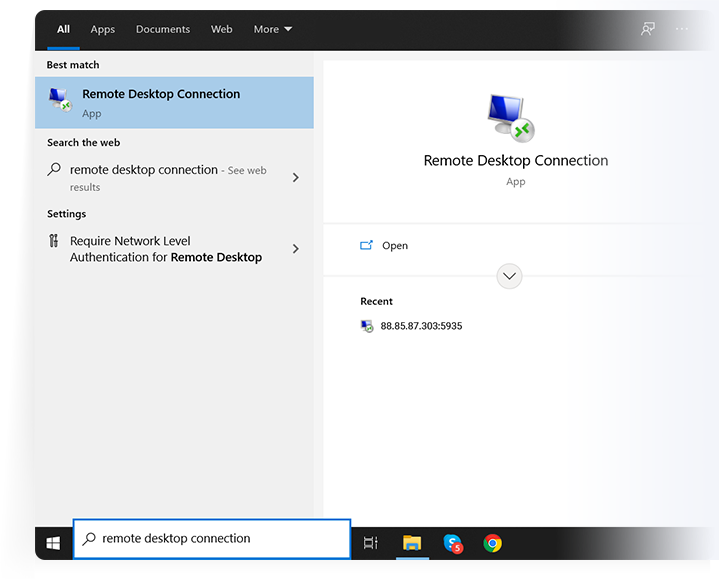719x579 pixels.
Task: Click the 'Best match' heading
Action: 73,65
